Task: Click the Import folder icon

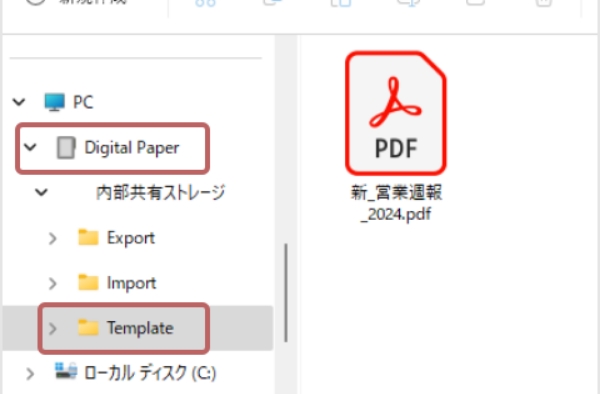Action: pos(88,282)
